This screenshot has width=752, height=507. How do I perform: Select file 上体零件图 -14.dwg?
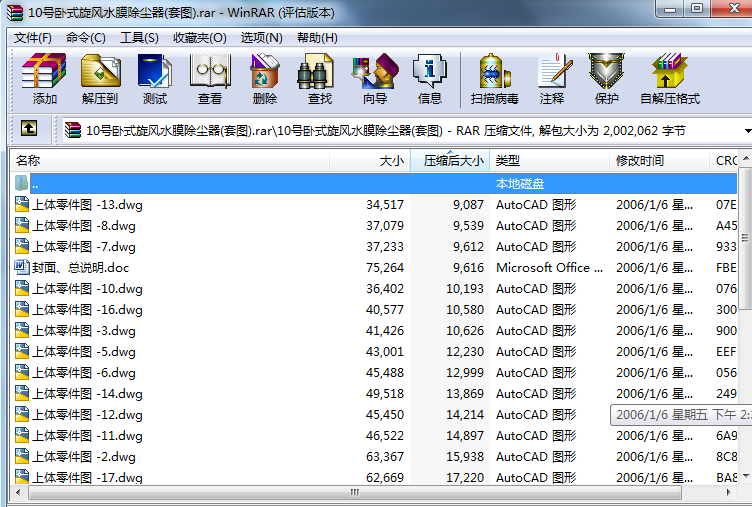(87, 394)
